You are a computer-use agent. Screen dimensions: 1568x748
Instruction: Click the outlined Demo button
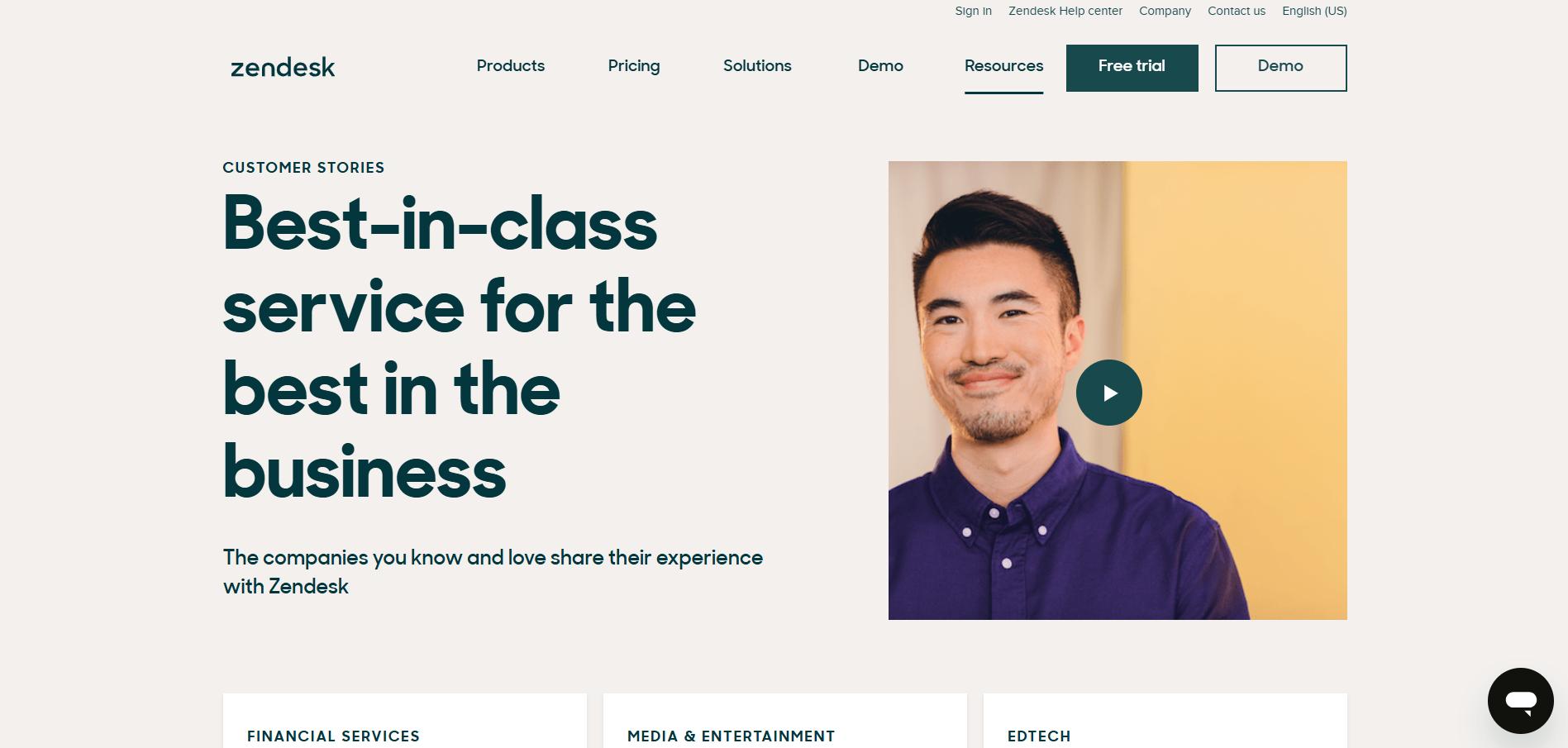pyautogui.click(x=1280, y=68)
